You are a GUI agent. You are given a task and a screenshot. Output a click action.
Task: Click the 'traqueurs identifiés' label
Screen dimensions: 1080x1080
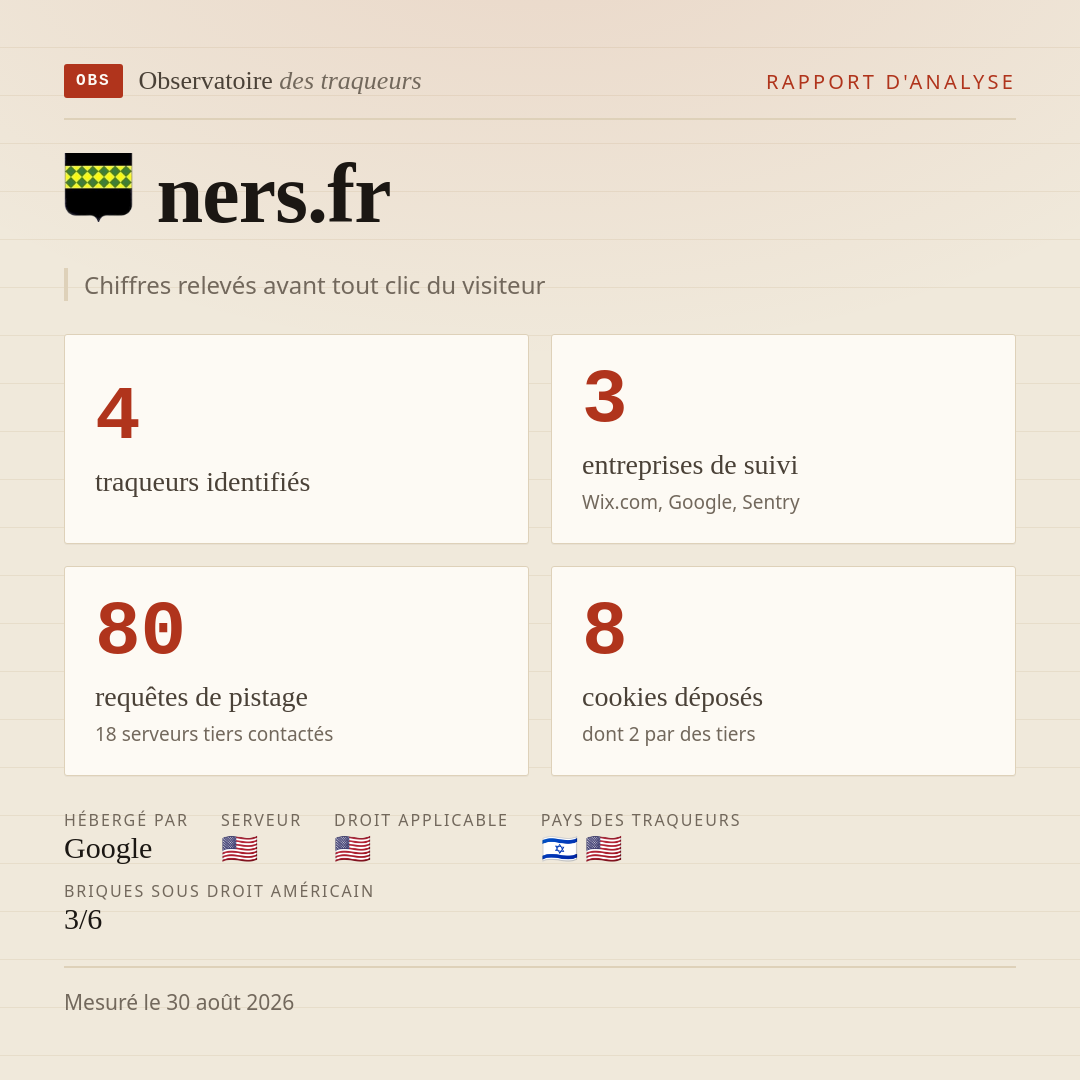click(202, 482)
